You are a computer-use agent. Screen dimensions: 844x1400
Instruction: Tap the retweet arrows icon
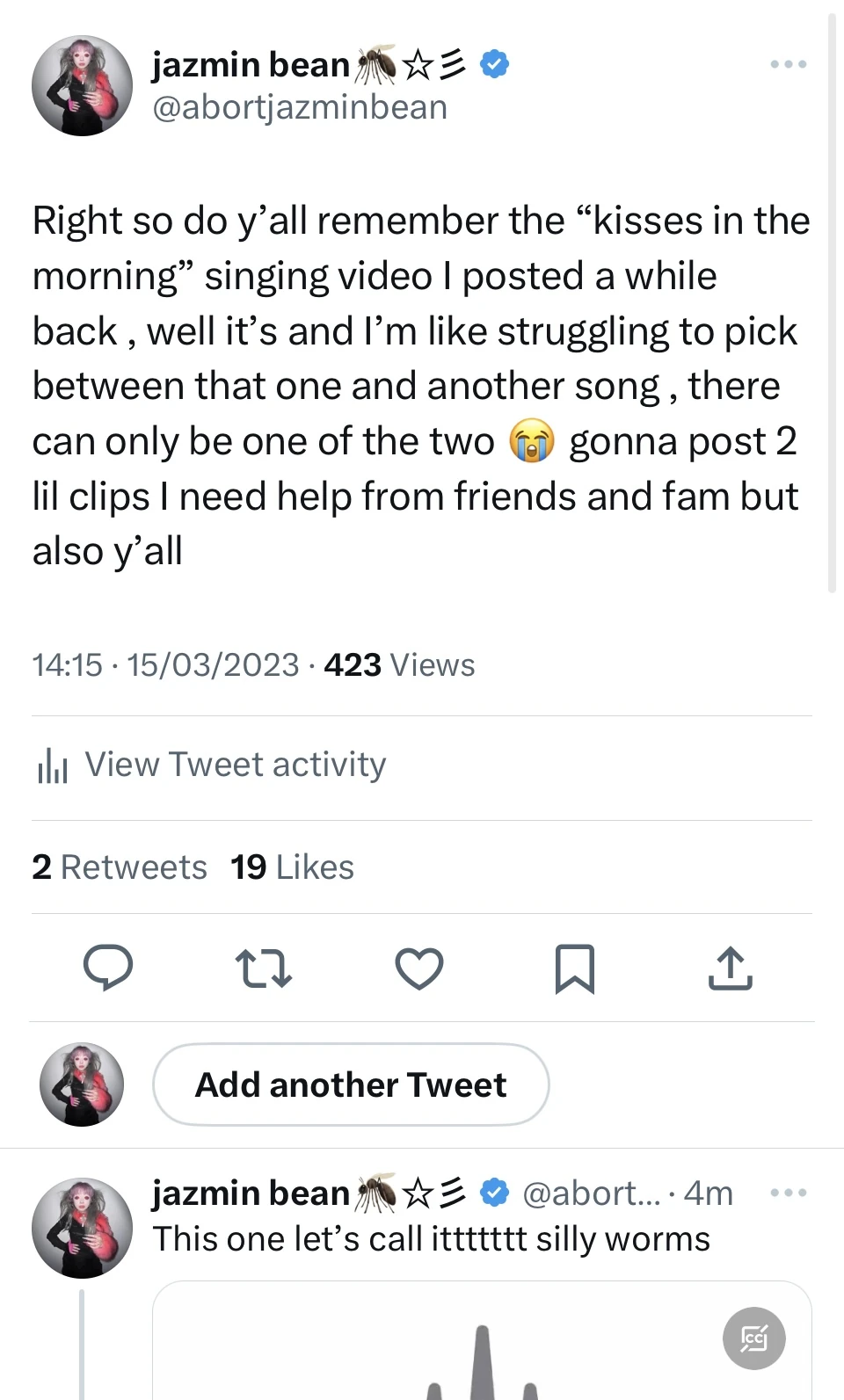pos(263,968)
